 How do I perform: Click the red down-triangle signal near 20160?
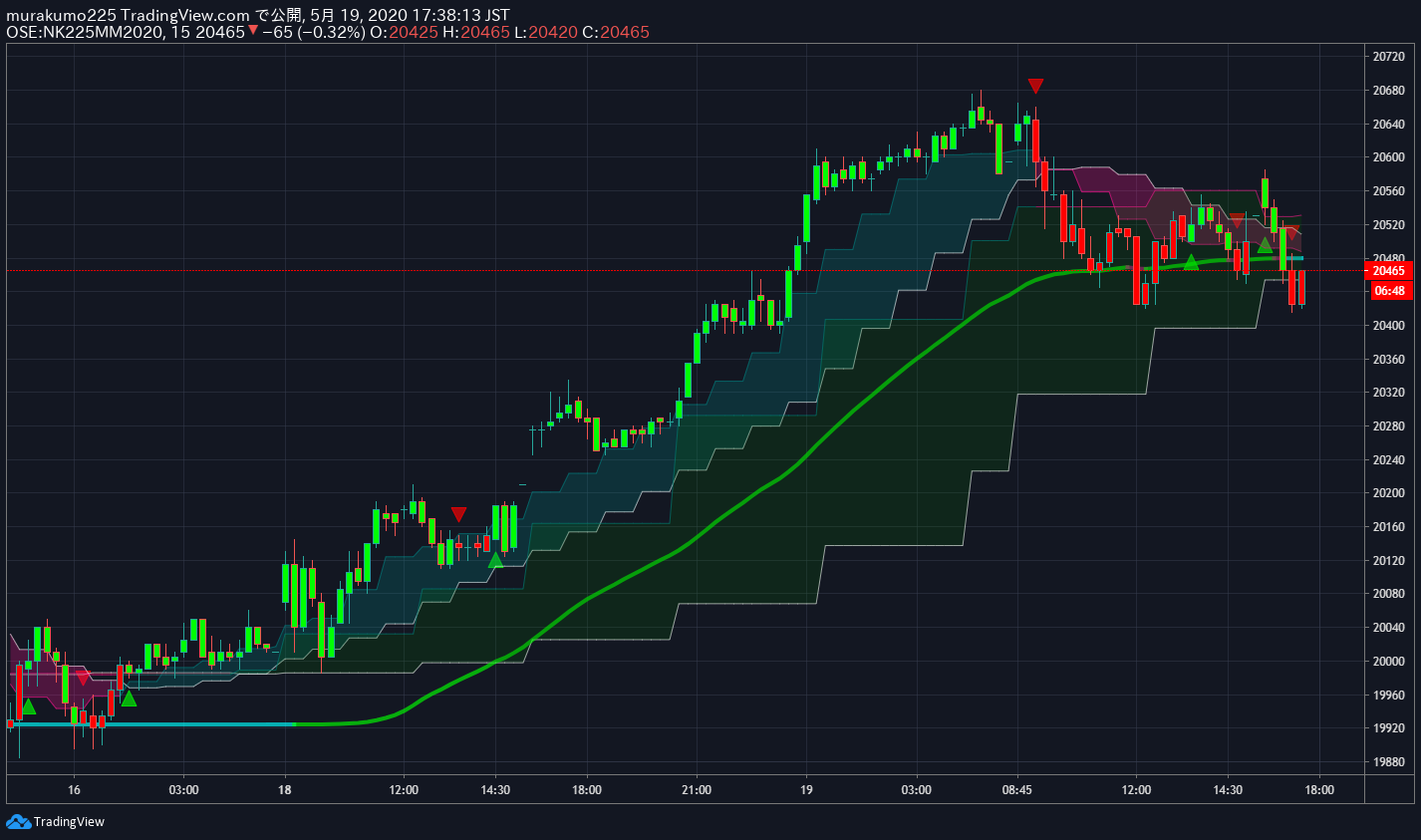click(x=458, y=514)
